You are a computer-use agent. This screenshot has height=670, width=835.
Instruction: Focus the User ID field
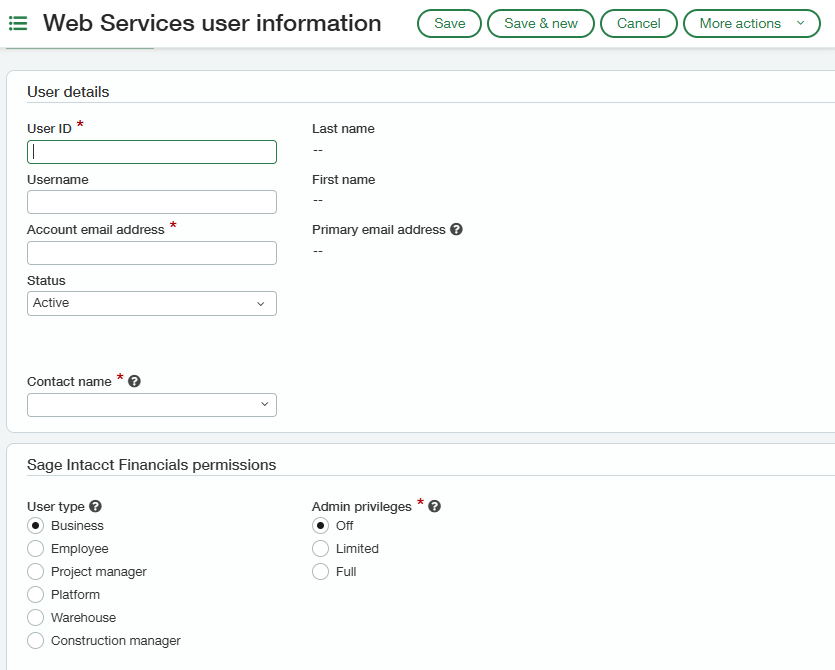click(x=152, y=152)
